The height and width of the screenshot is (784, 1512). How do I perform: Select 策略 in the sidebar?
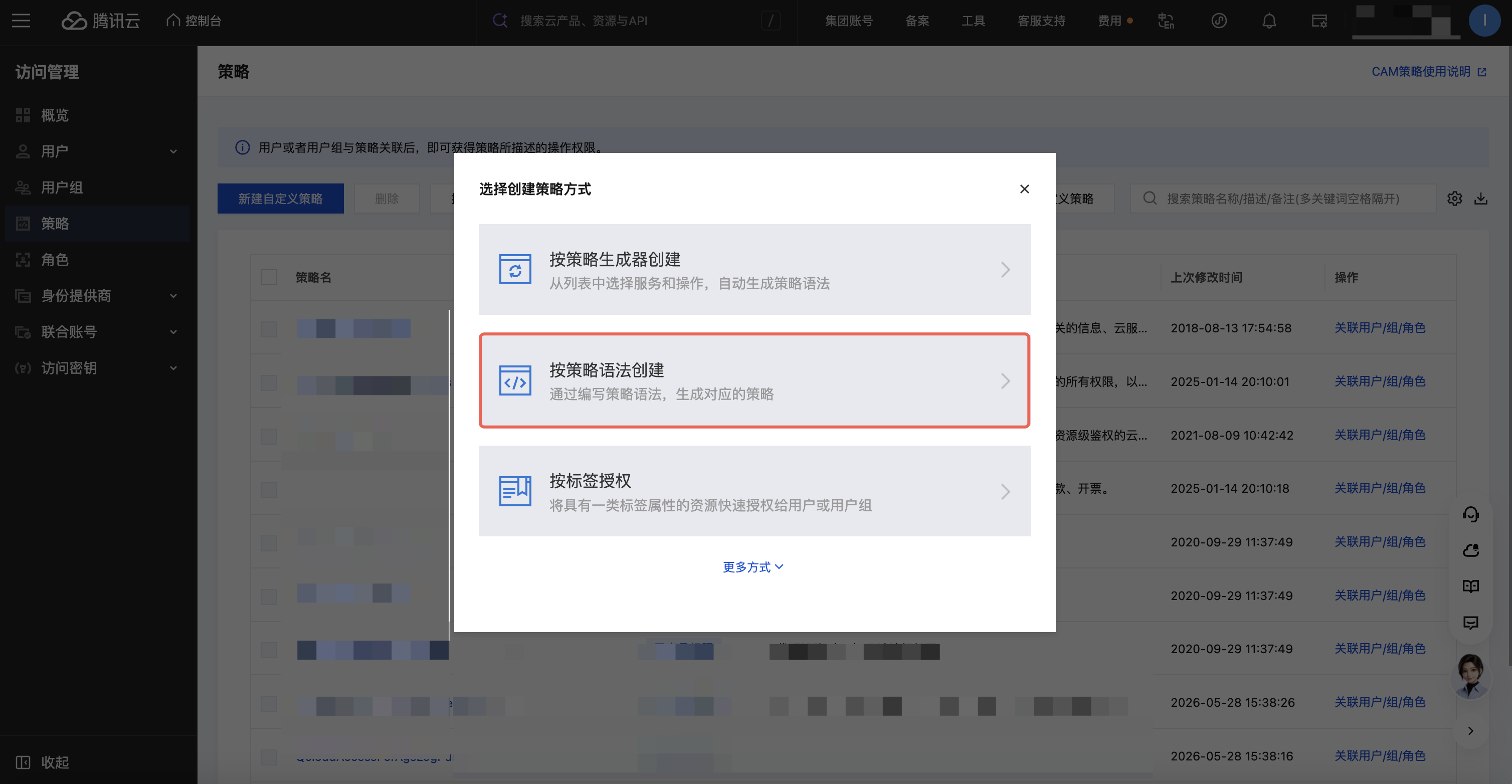pos(97,224)
